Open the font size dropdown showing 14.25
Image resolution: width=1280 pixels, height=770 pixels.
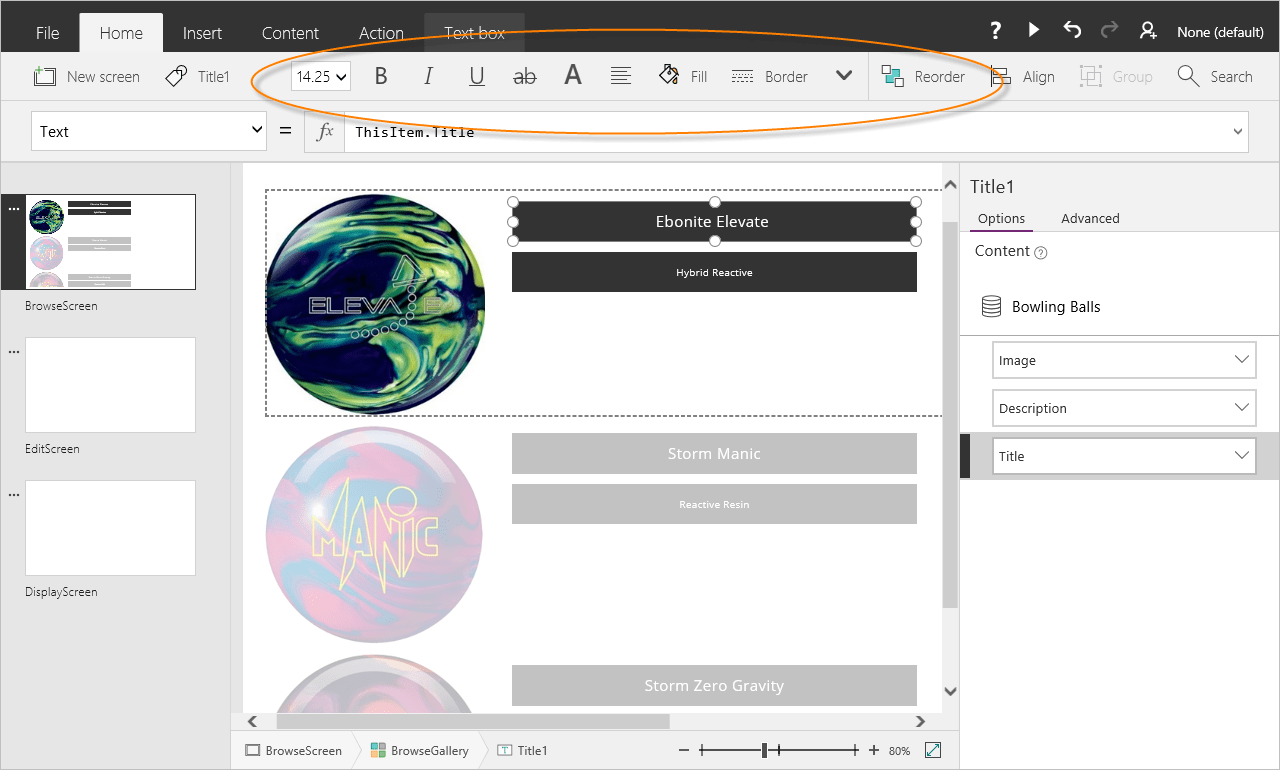pos(320,75)
